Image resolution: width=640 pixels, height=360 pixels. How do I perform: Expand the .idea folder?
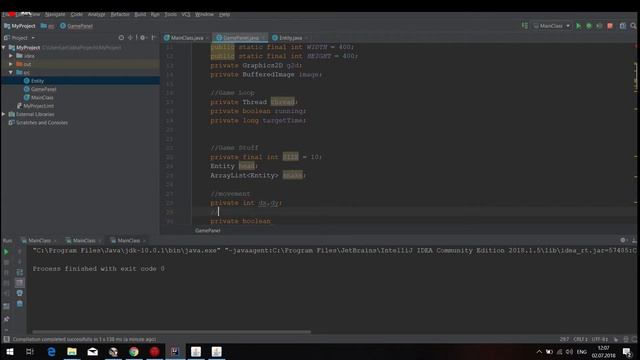pos(11,56)
